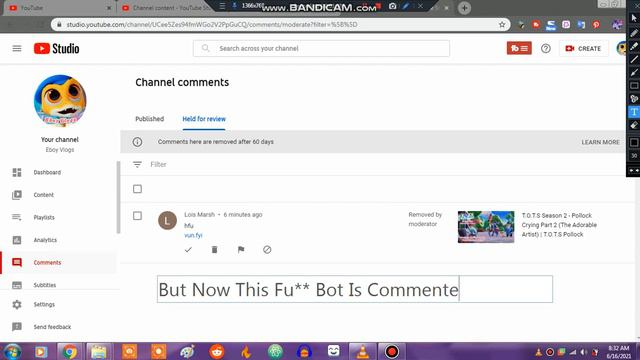Open Google Chrome from the taskbar
Screen dimensions: 640x360
tap(69, 351)
